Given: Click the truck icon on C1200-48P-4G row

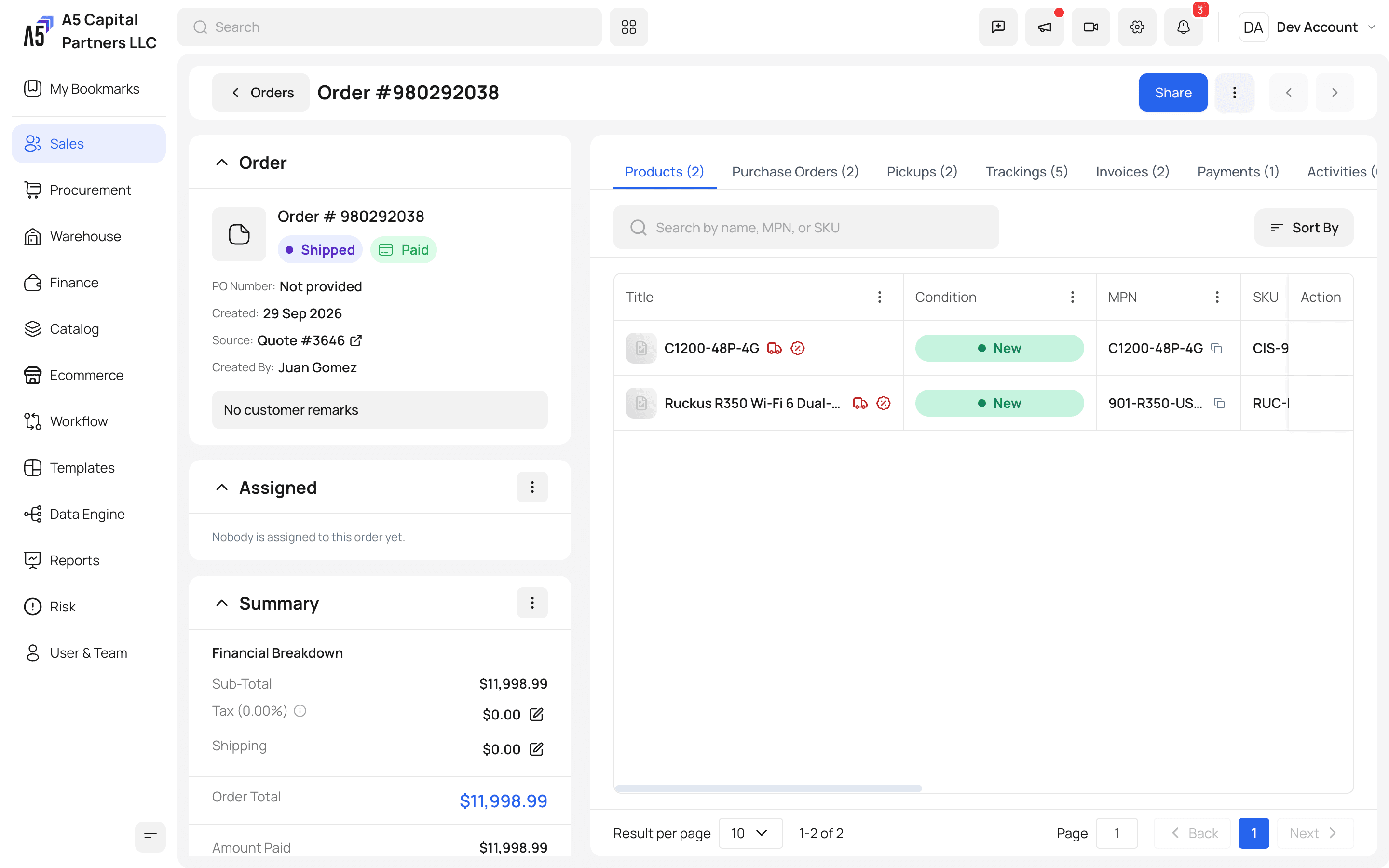Looking at the screenshot, I should (x=774, y=348).
